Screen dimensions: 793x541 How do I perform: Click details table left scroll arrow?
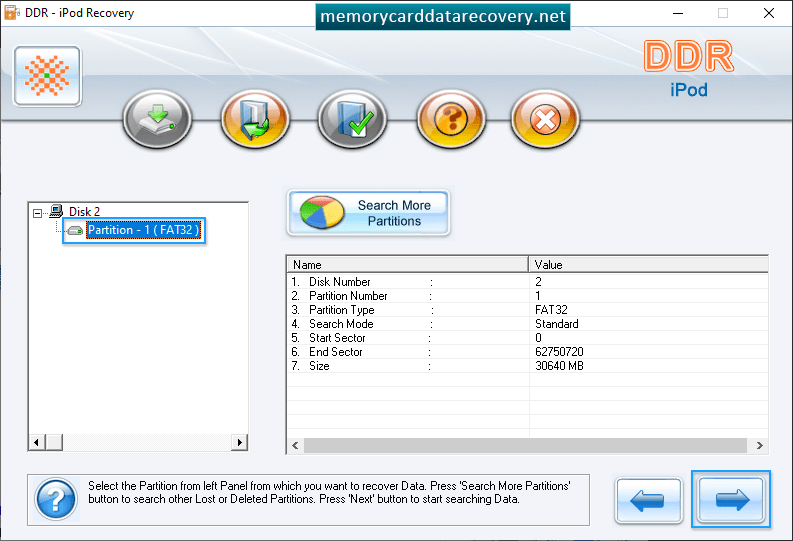tap(295, 445)
